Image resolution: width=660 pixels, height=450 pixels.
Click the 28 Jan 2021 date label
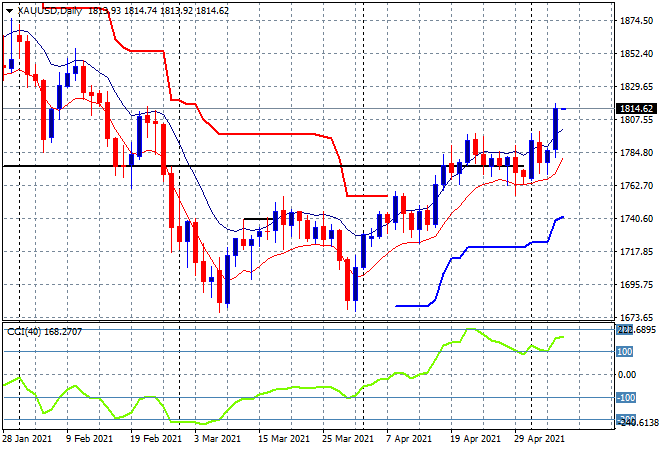pos(27,439)
